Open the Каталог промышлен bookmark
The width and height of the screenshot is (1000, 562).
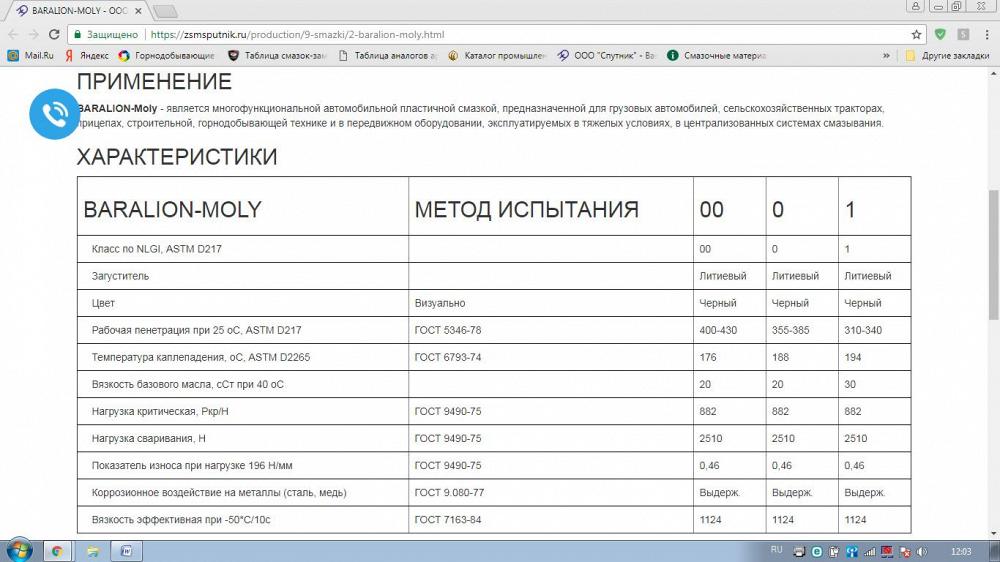pos(497,55)
